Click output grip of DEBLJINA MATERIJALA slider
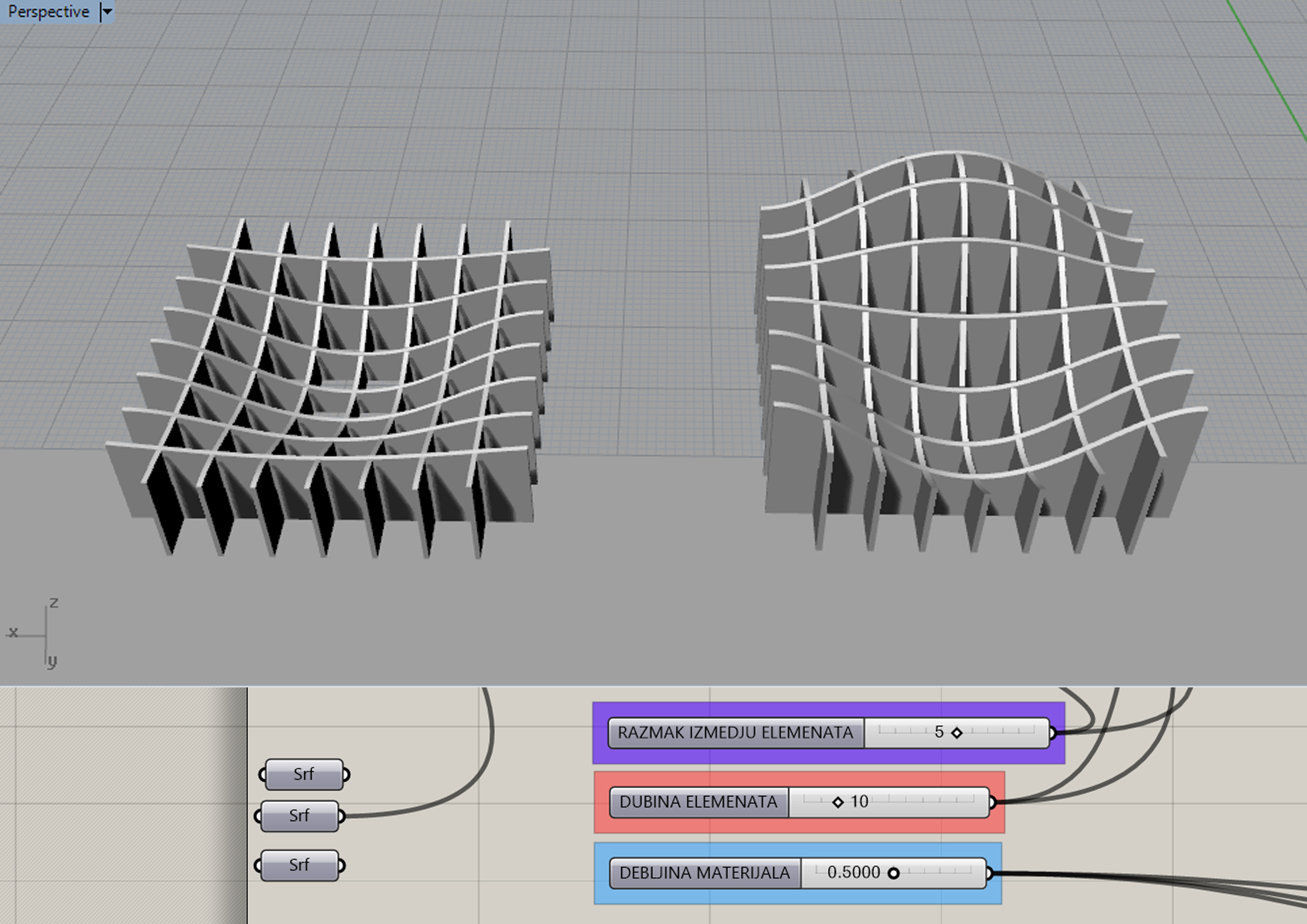Image resolution: width=1307 pixels, height=924 pixels. [x=990, y=873]
